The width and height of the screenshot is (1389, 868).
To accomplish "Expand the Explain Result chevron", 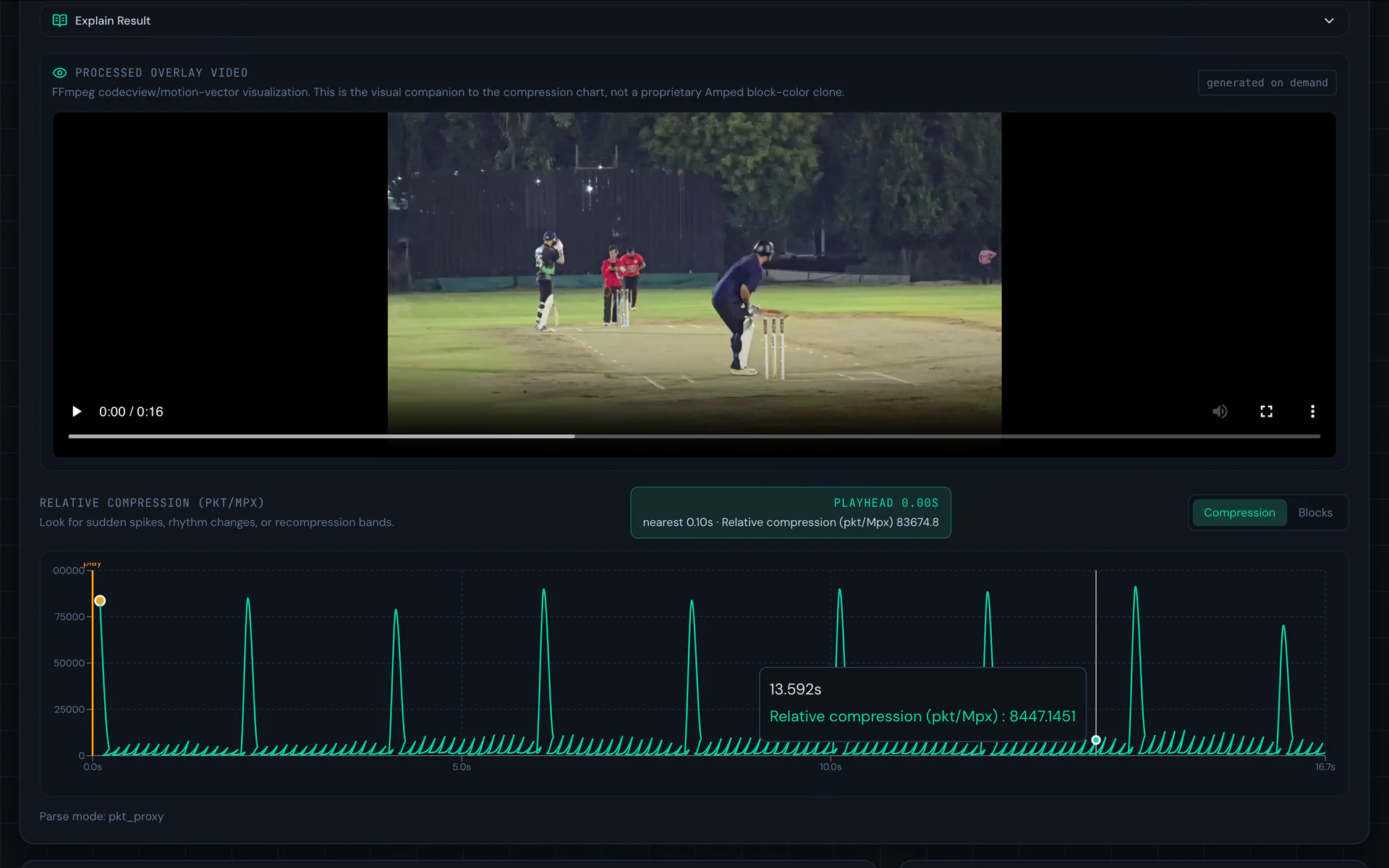I will [1328, 21].
